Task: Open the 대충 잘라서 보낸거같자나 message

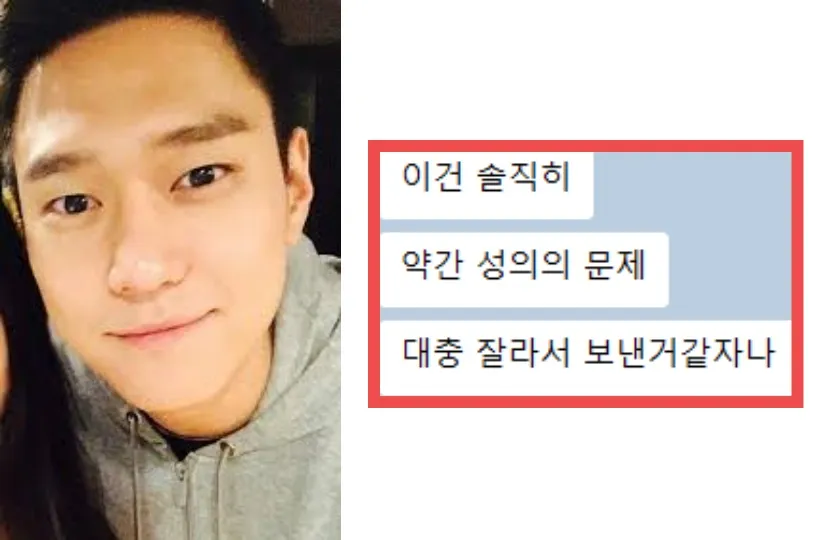Action: 586,358
